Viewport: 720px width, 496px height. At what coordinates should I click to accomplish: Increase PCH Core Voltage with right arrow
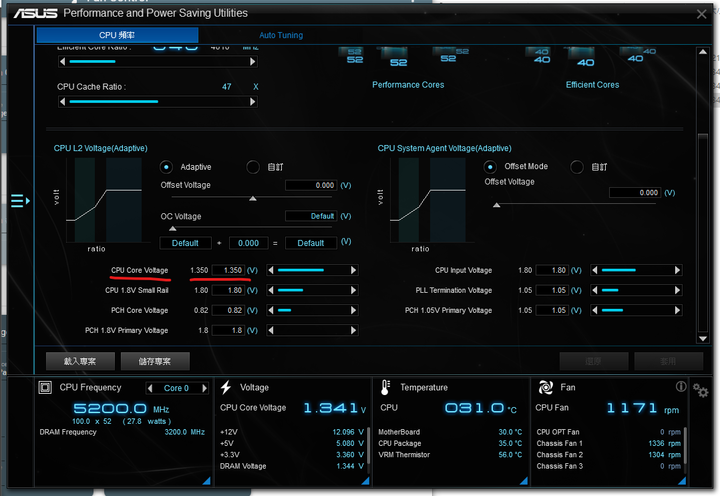353,310
